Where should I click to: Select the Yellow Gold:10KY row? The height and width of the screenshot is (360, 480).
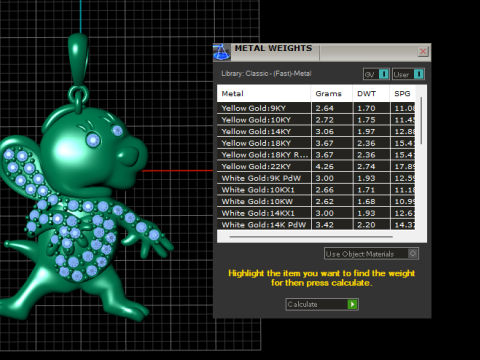tap(316, 120)
